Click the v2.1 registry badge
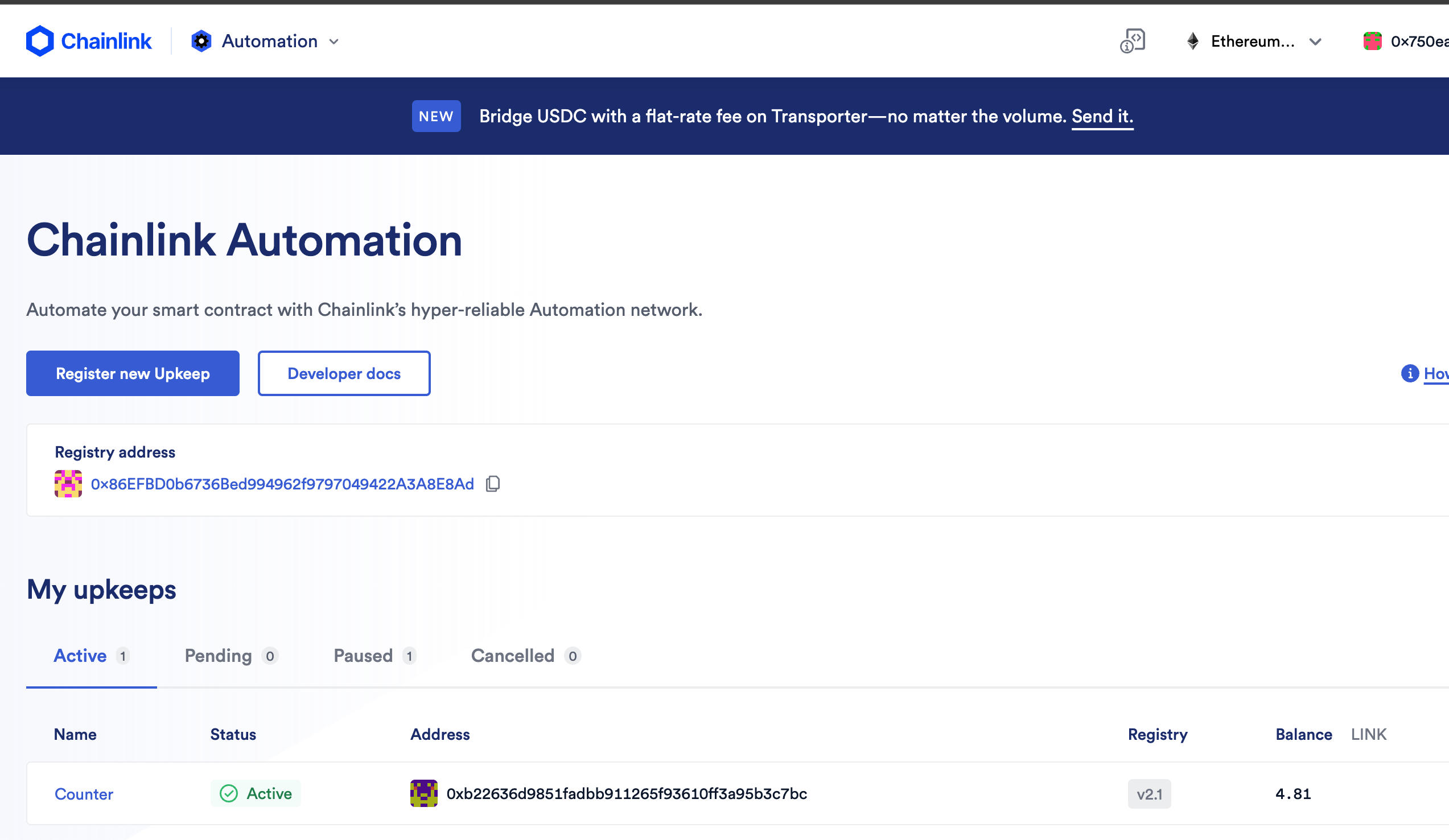Image resolution: width=1449 pixels, height=840 pixels. [x=1149, y=794]
